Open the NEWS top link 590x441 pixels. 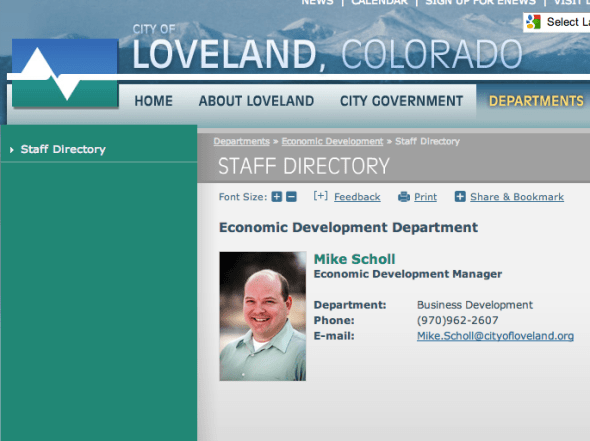pyautogui.click(x=317, y=2)
